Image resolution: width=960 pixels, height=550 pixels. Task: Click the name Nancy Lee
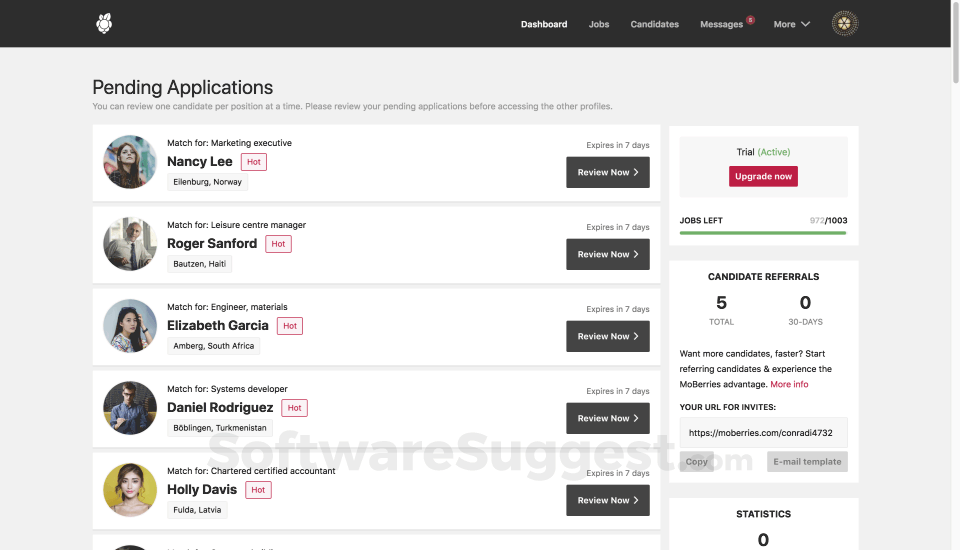(x=200, y=162)
